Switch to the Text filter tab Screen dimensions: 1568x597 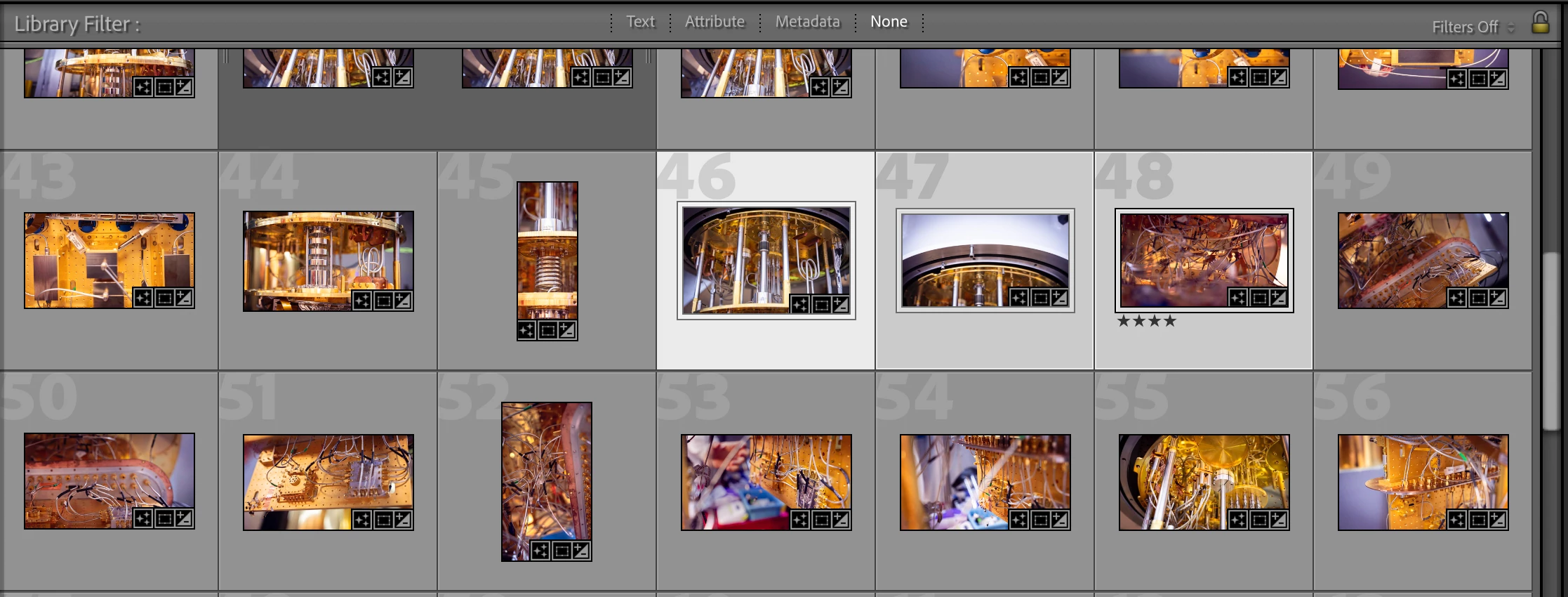click(x=640, y=22)
